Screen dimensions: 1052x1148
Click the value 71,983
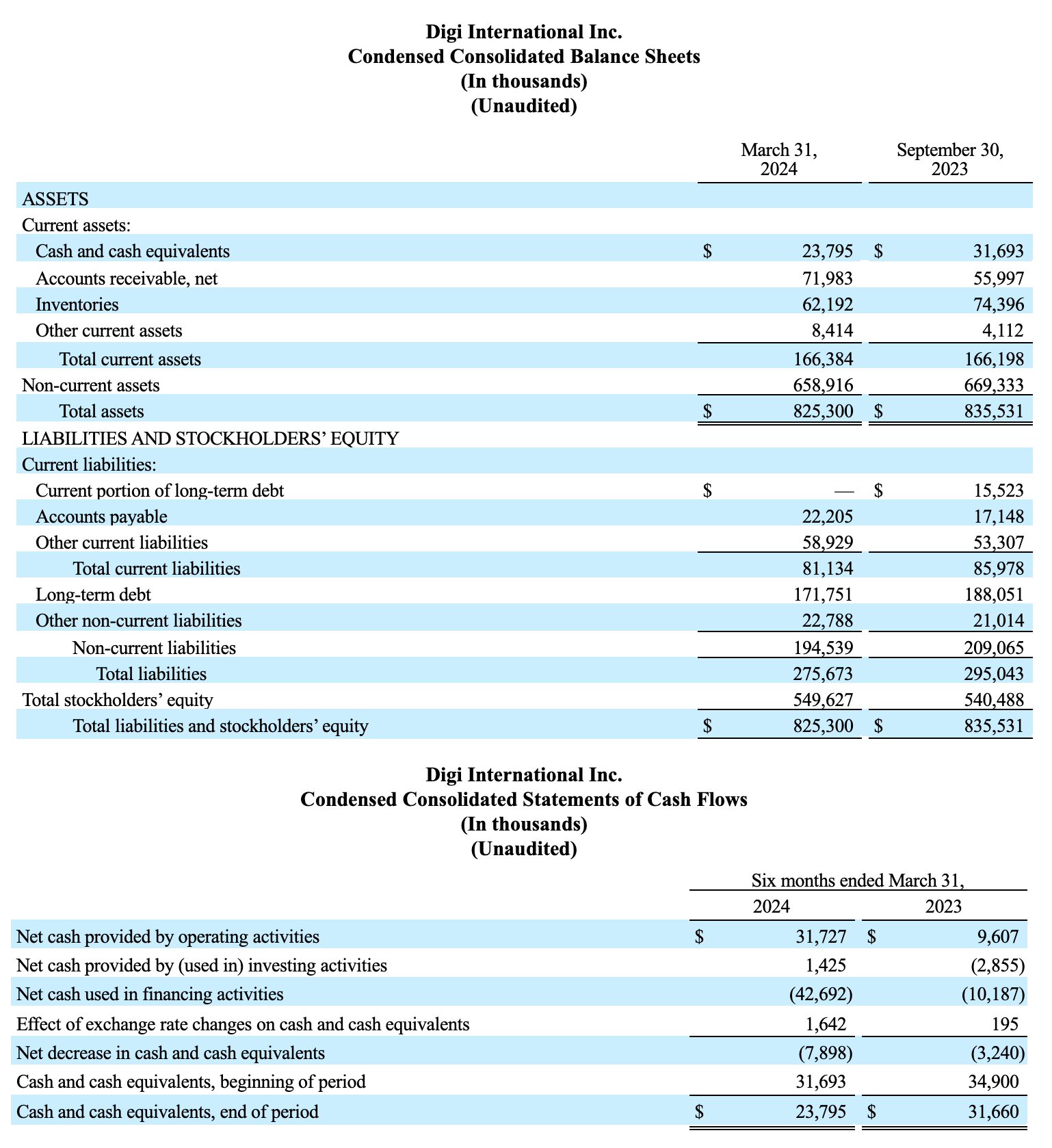tap(828, 278)
